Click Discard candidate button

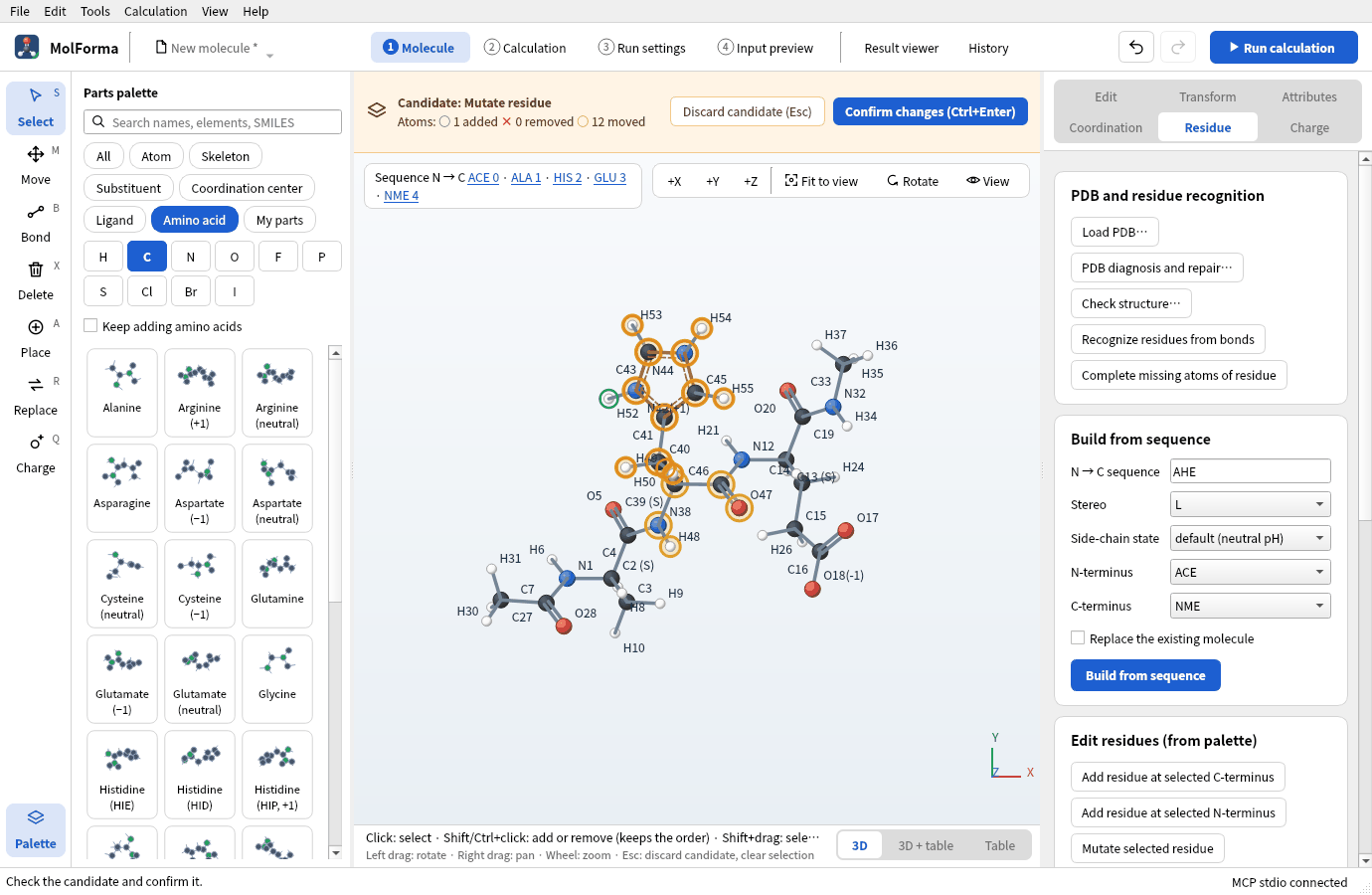tap(747, 111)
